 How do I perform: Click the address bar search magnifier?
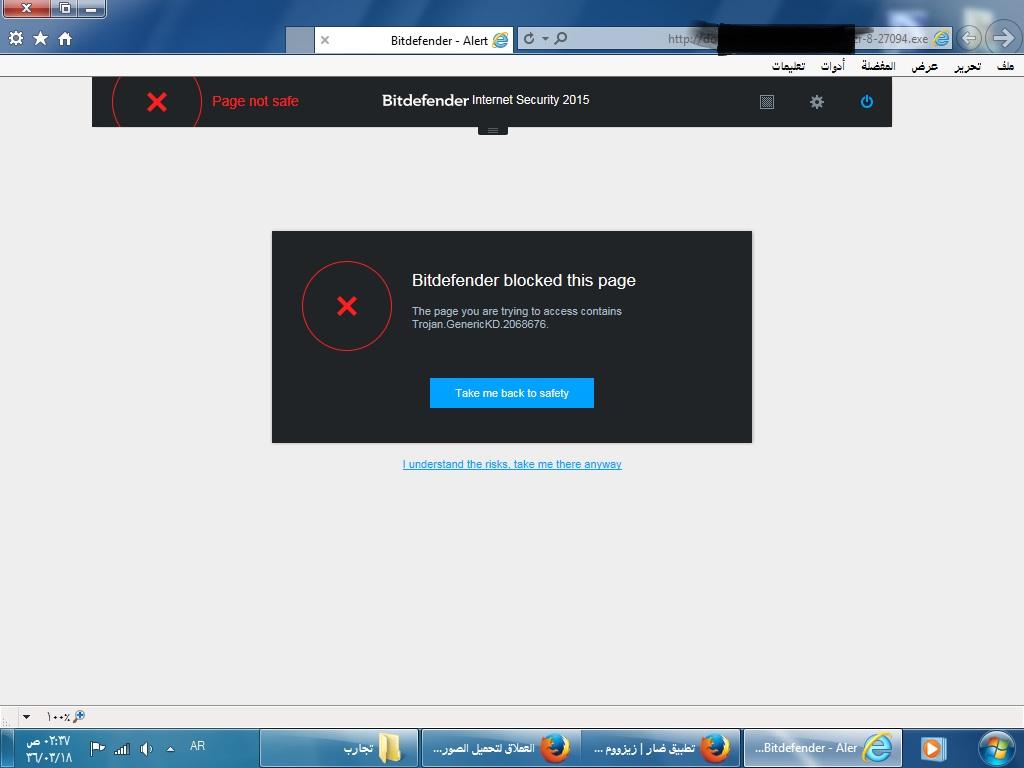point(560,39)
